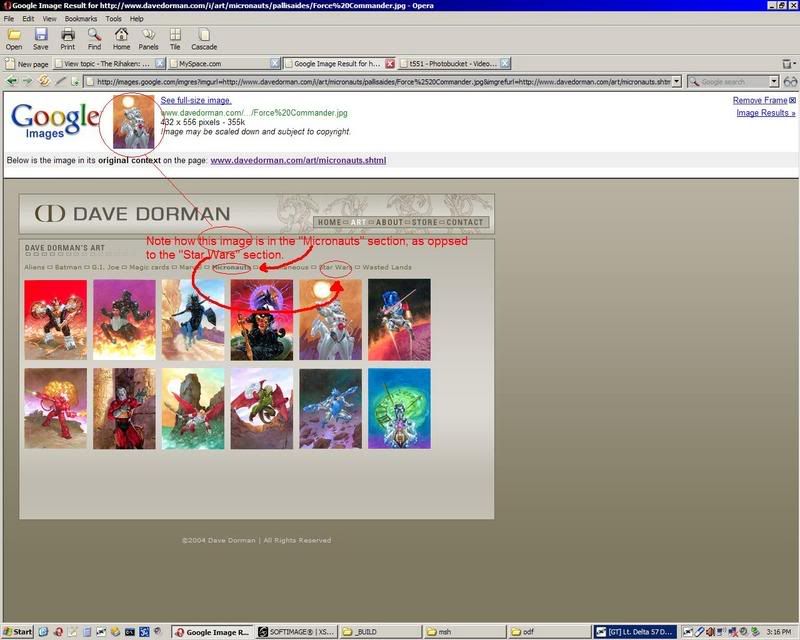Screen dimensions: 800x640
Task: Expand the address bar dropdown arrow
Action: tap(677, 81)
